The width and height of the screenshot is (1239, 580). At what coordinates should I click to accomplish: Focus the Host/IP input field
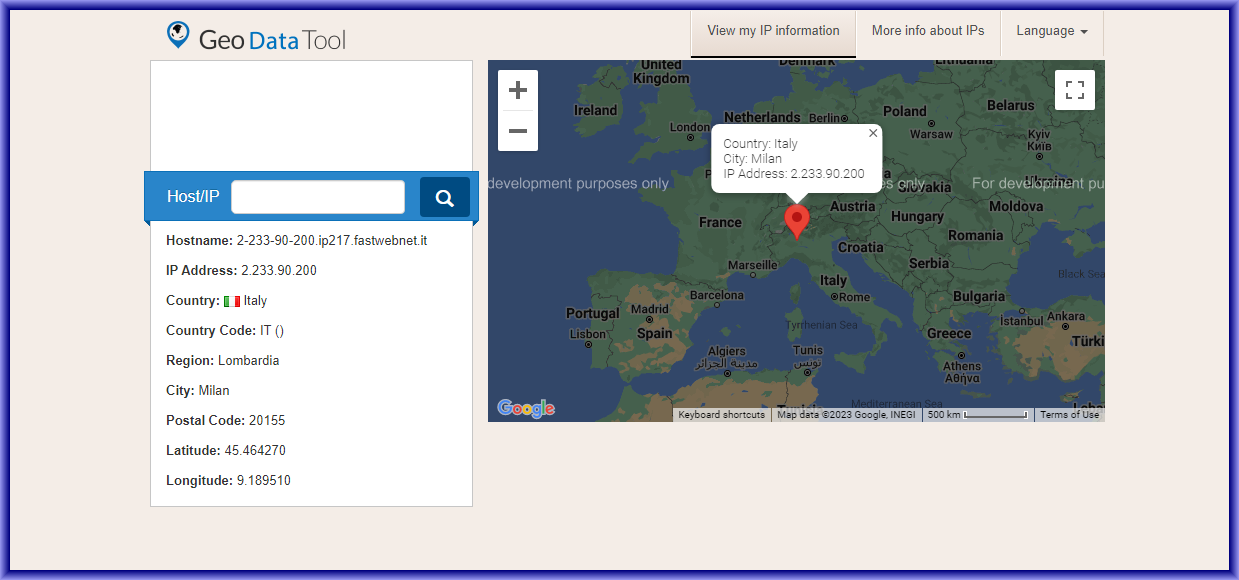click(x=318, y=197)
